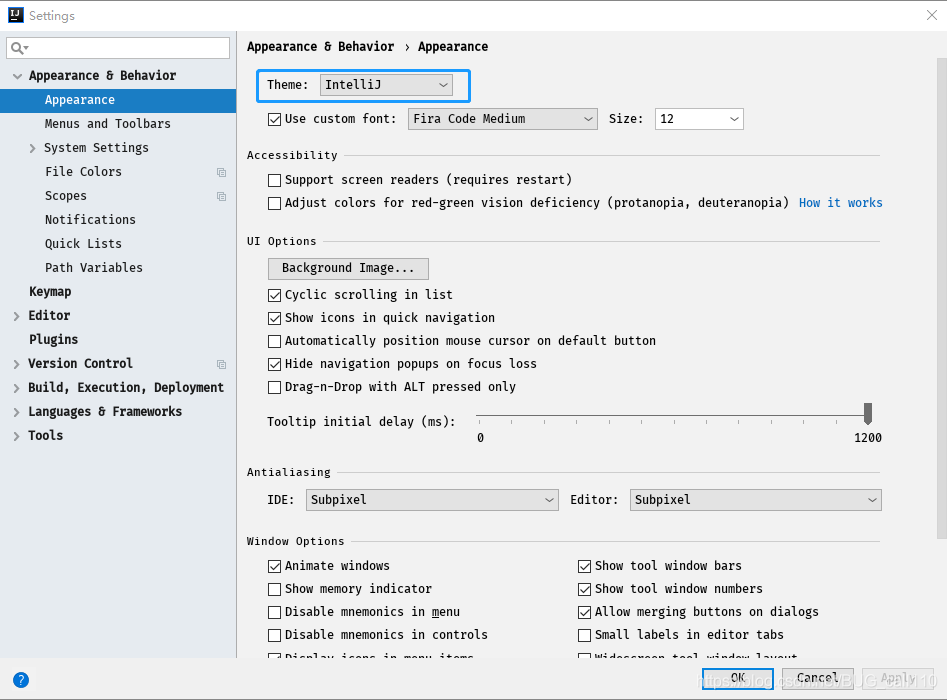Click the magnifier icon in the search field
The height and width of the screenshot is (700, 947).
[x=18, y=47]
